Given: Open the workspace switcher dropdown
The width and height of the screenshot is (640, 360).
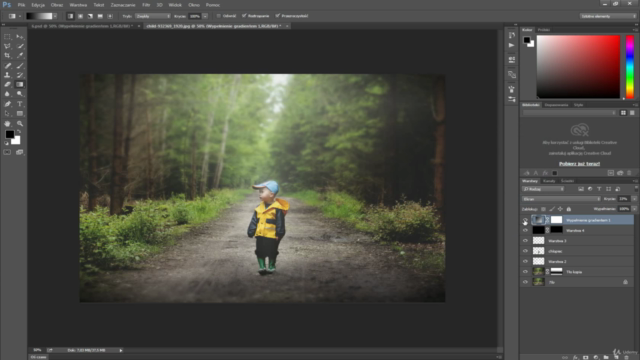Looking at the screenshot, I should 608,16.
